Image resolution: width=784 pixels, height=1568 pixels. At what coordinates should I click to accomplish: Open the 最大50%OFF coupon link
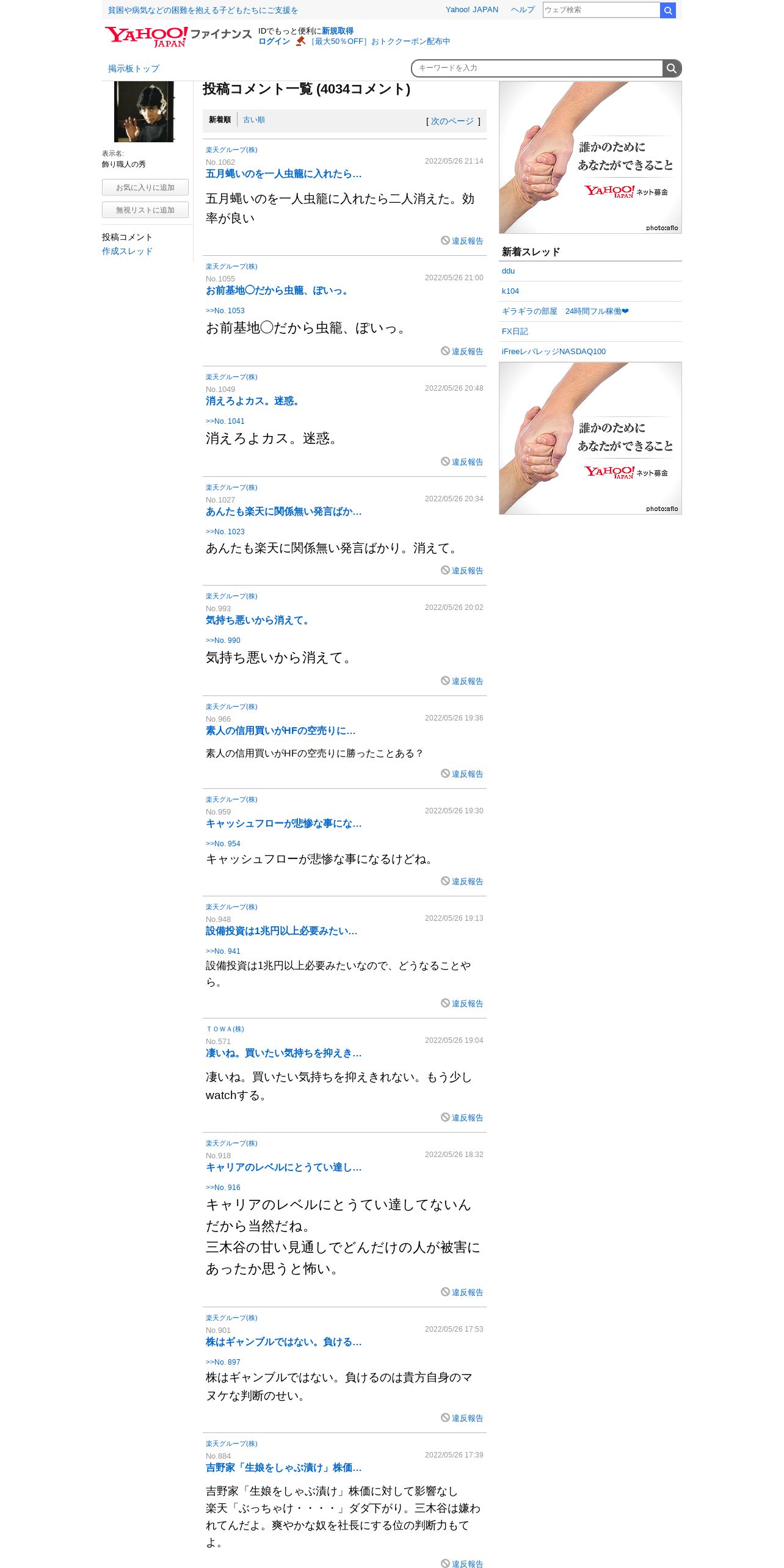click(380, 42)
